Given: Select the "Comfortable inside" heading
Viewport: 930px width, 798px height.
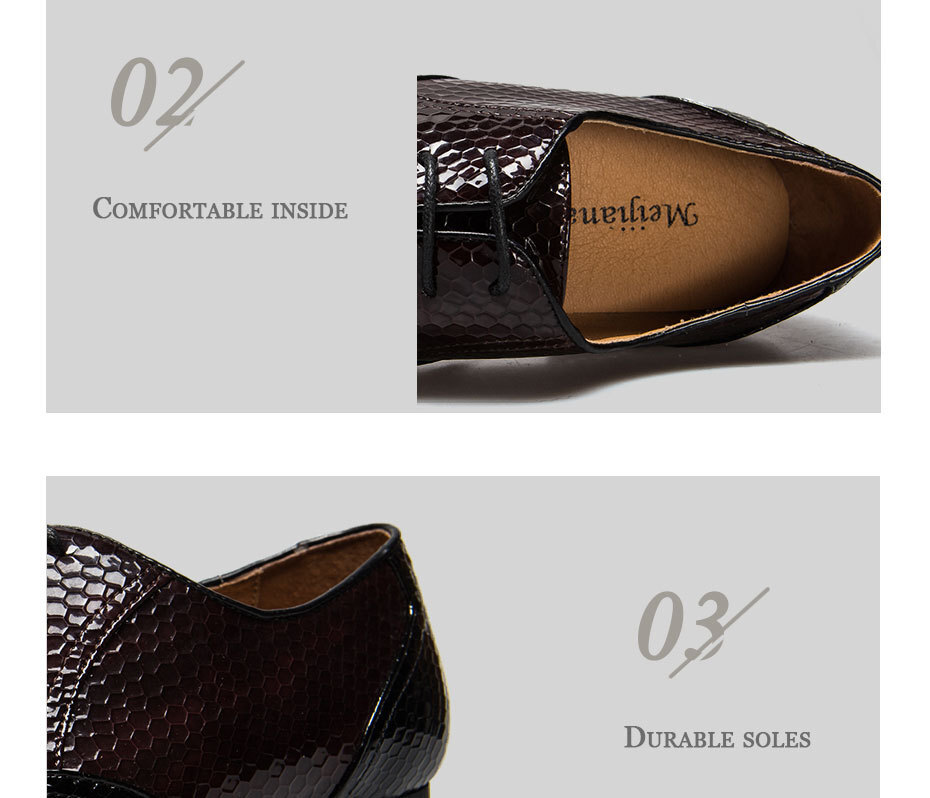Looking at the screenshot, I should pyautogui.click(x=220, y=209).
